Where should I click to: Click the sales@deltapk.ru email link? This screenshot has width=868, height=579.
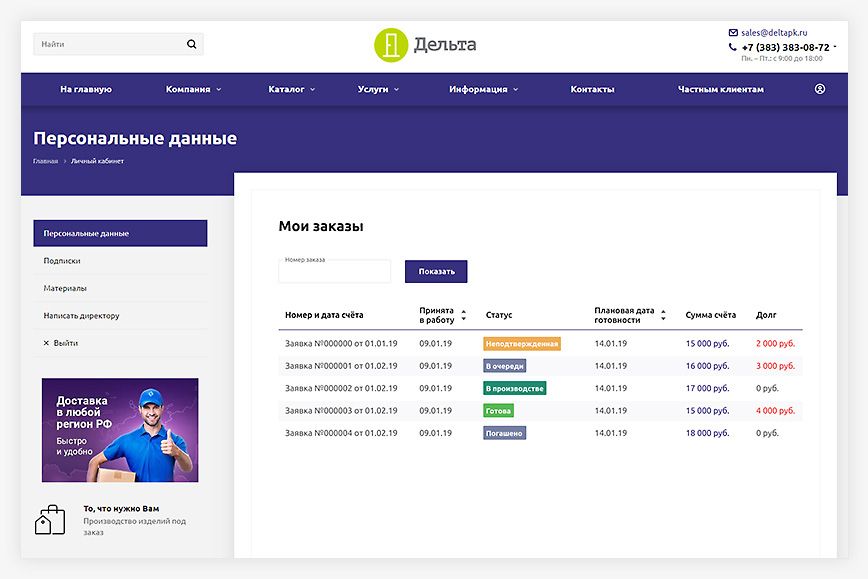[x=774, y=33]
